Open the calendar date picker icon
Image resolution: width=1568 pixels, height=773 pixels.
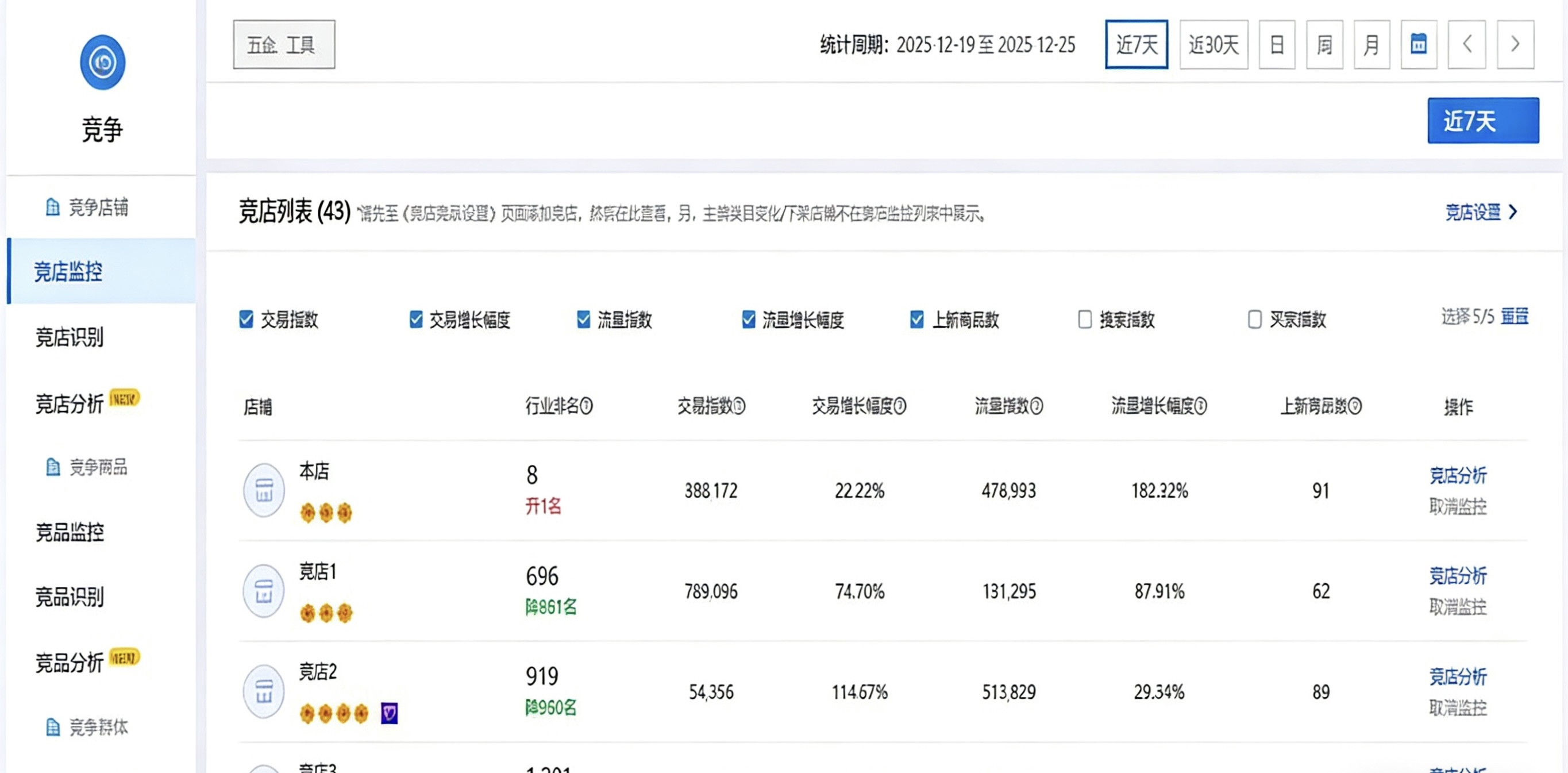[1418, 44]
